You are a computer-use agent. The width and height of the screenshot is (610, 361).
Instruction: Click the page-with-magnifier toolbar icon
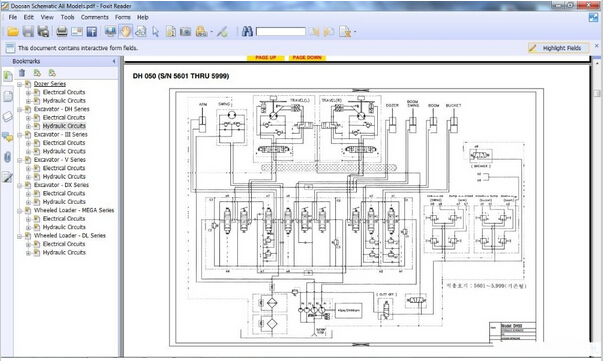click(x=140, y=32)
